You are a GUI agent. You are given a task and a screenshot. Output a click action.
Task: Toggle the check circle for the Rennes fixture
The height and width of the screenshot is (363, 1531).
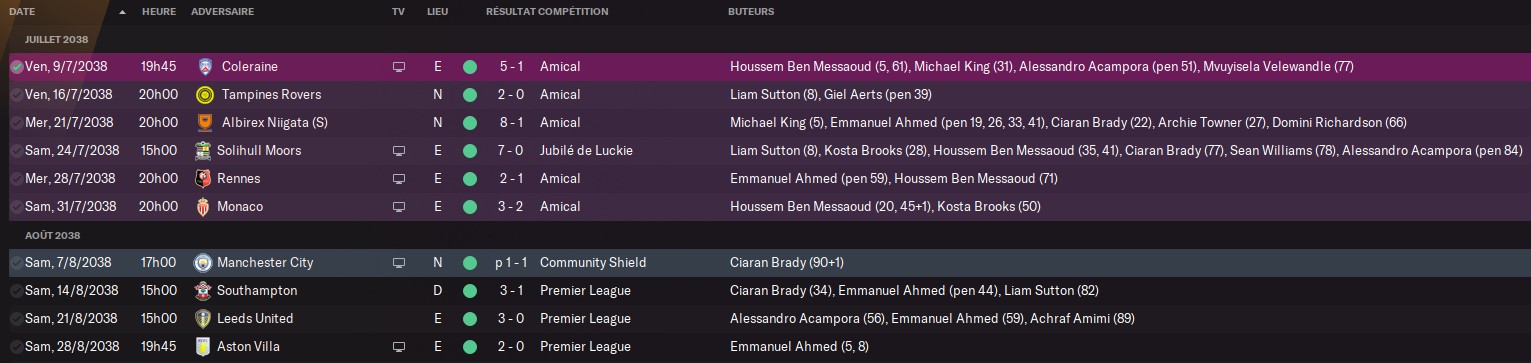point(17,179)
